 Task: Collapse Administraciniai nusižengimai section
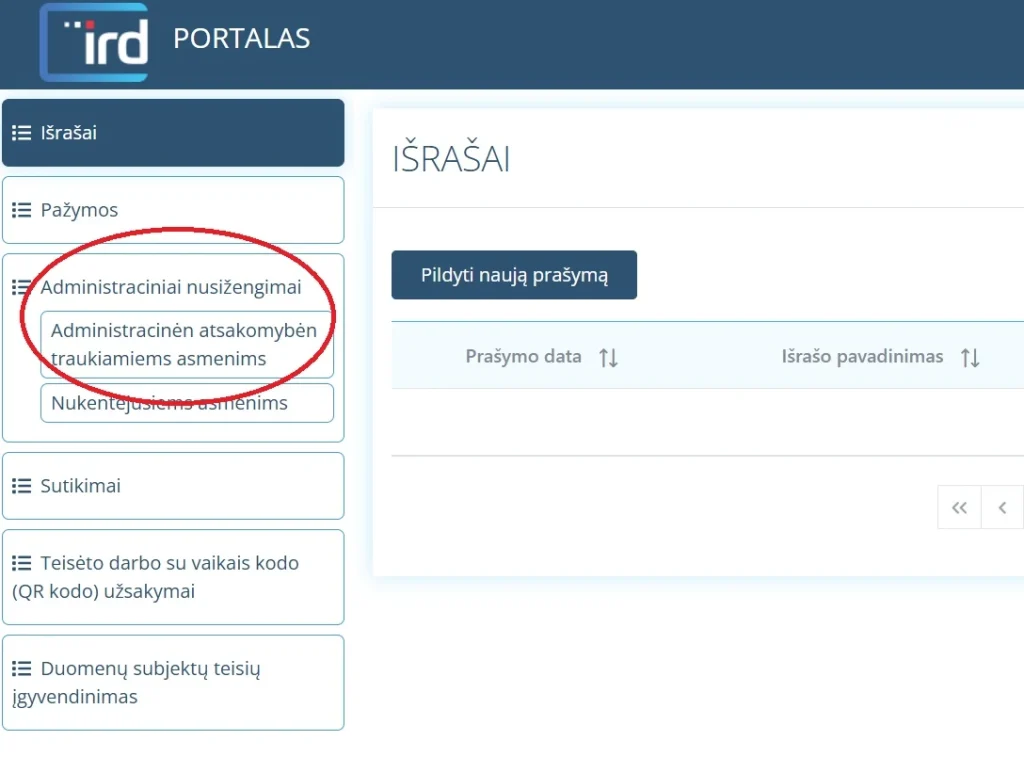[171, 287]
